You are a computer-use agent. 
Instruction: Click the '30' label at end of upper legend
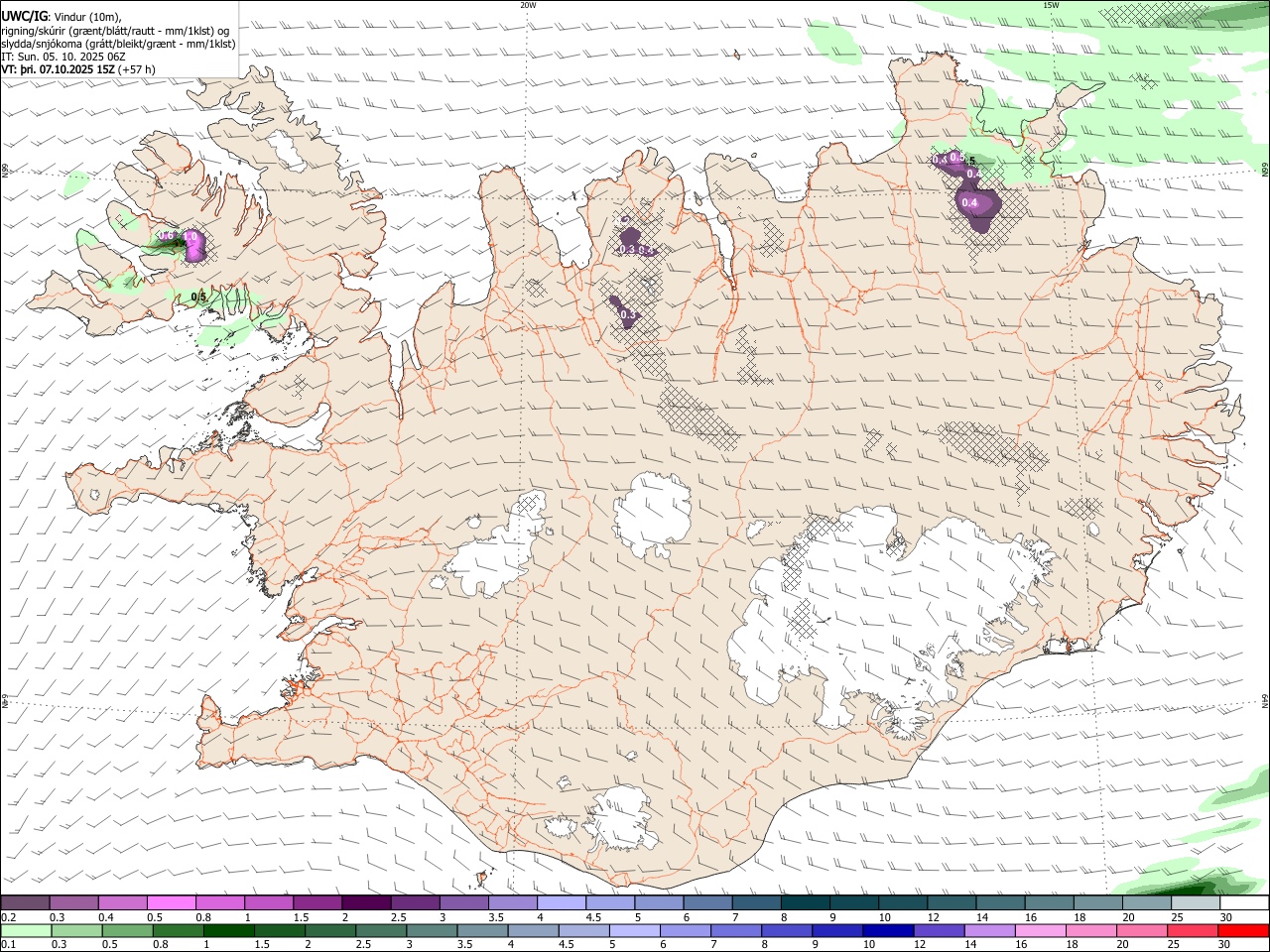(1225, 917)
